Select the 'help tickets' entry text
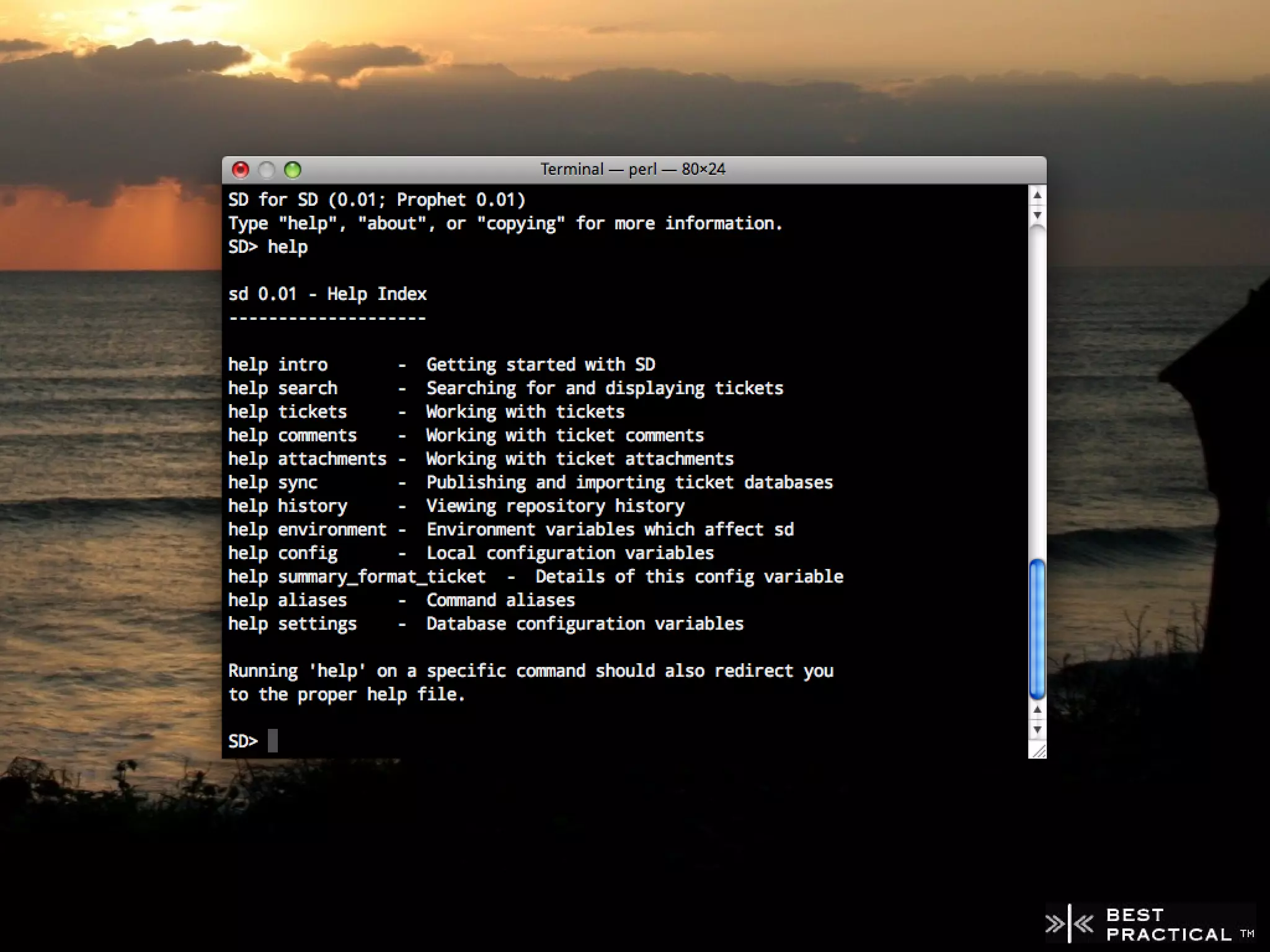 (x=287, y=412)
